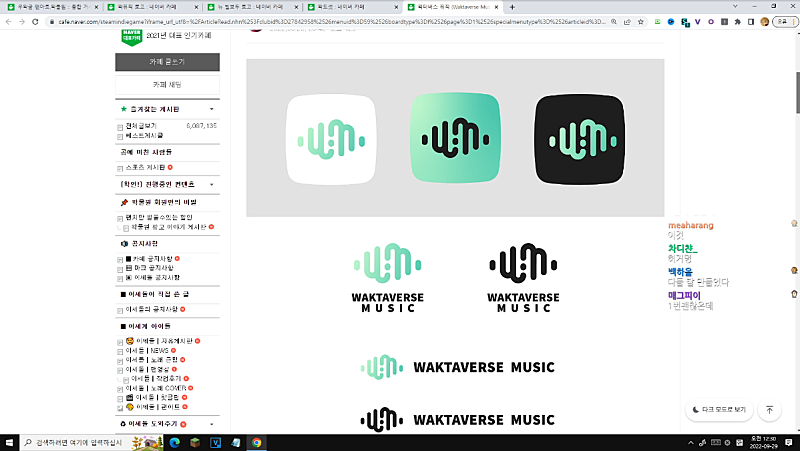Open Microsoft Edge from the taskbar

point(174,442)
